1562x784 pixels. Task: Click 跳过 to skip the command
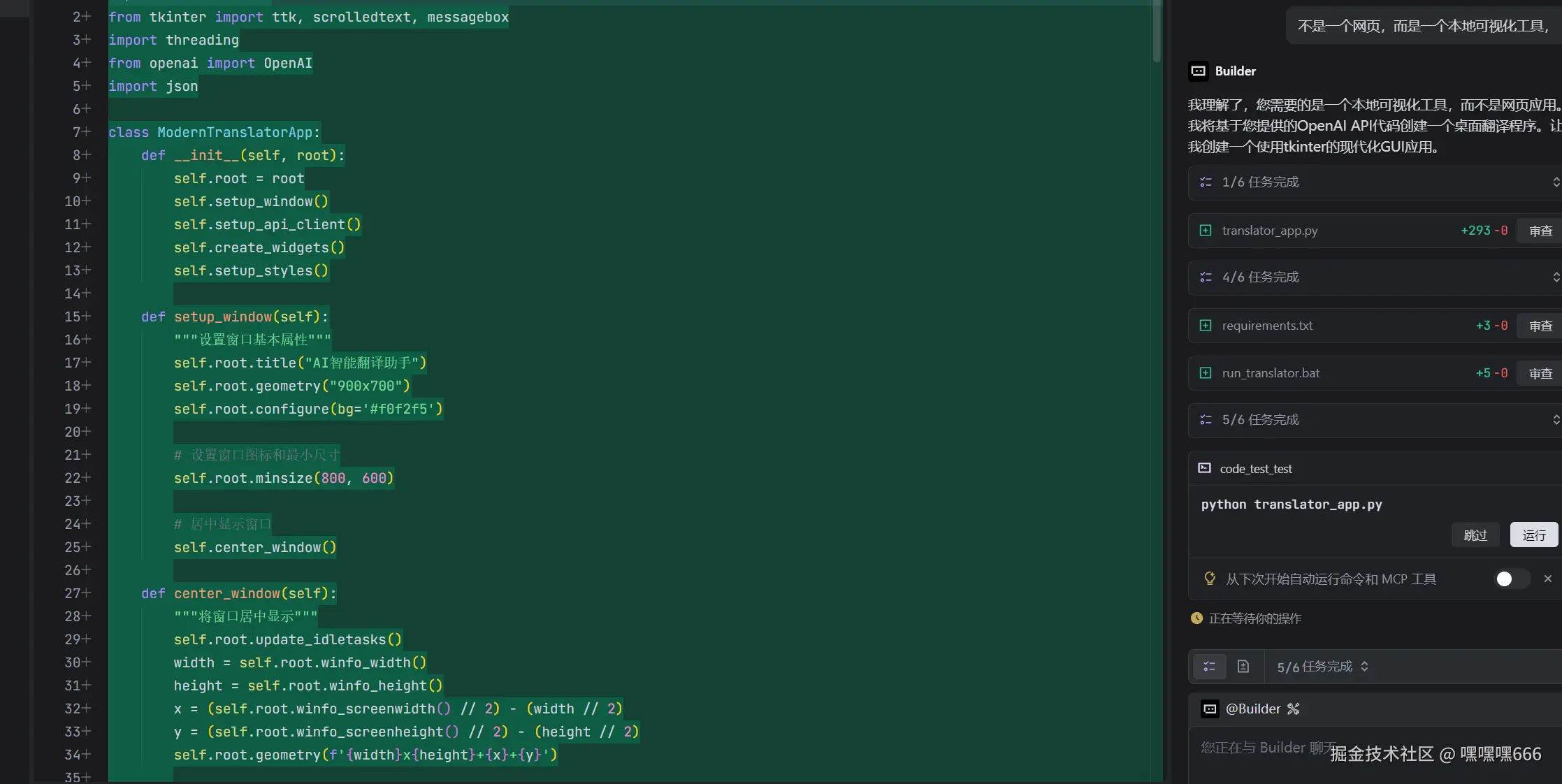[x=1475, y=535]
